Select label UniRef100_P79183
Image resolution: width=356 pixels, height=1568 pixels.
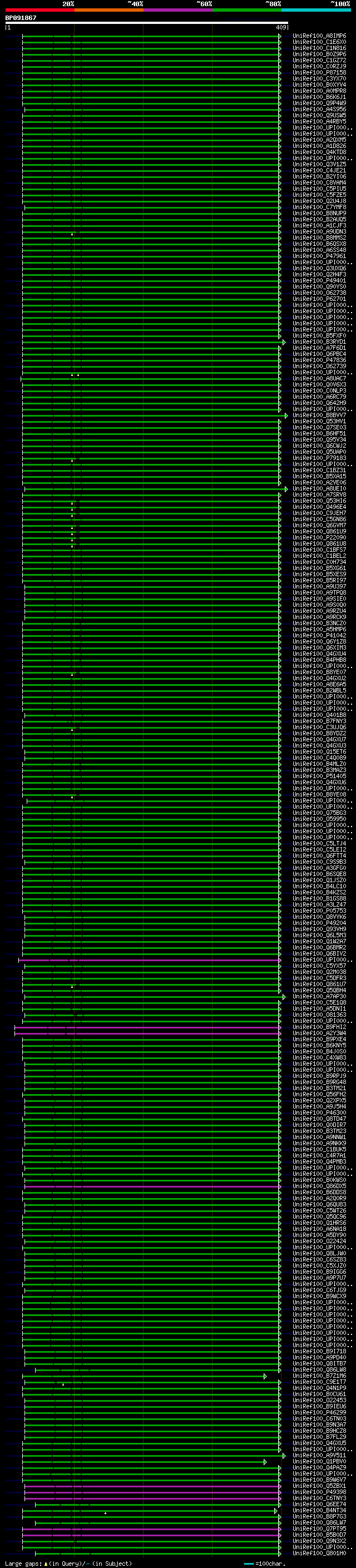[x=319, y=458]
